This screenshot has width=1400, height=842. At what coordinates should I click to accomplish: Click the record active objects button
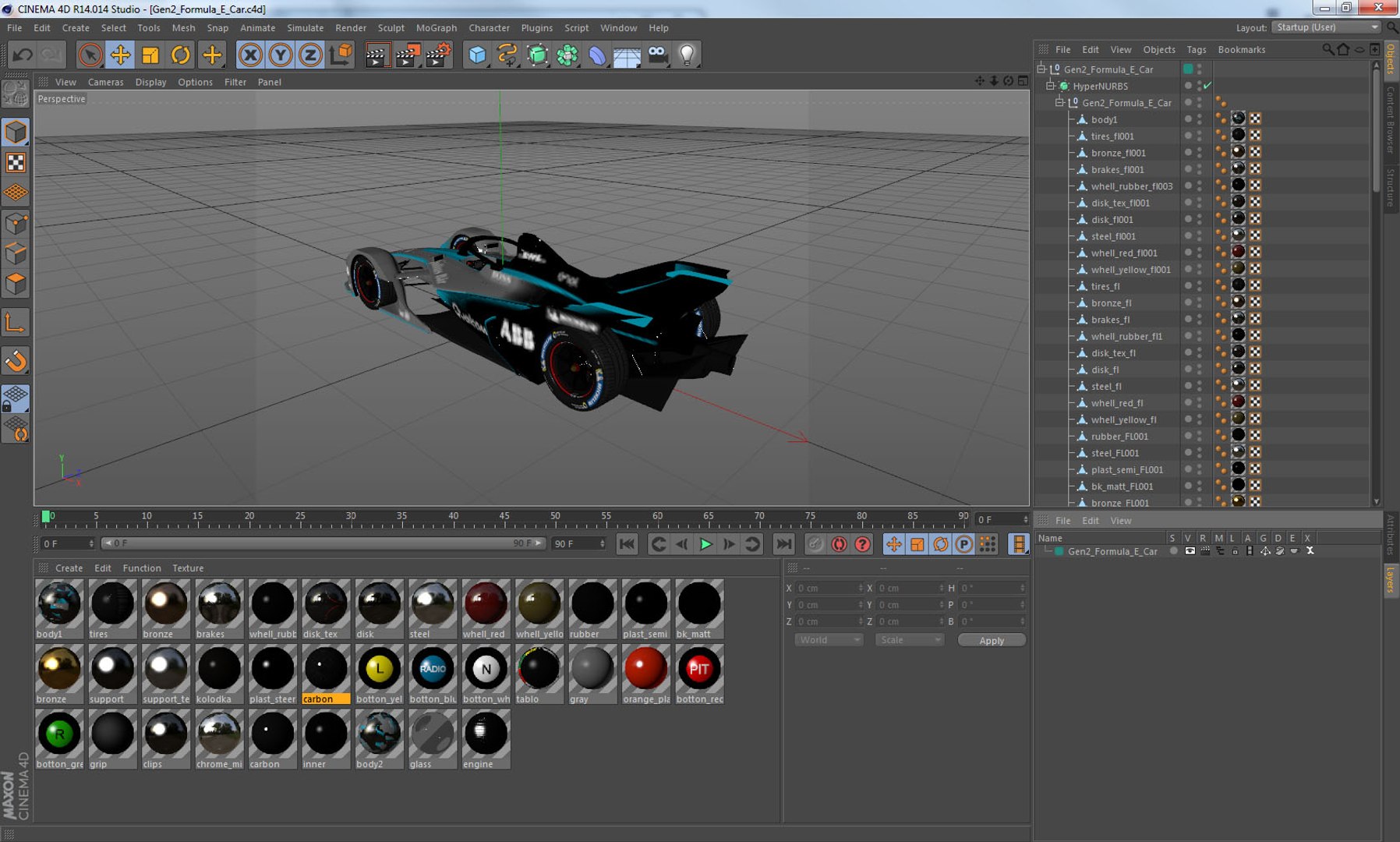tap(815, 544)
